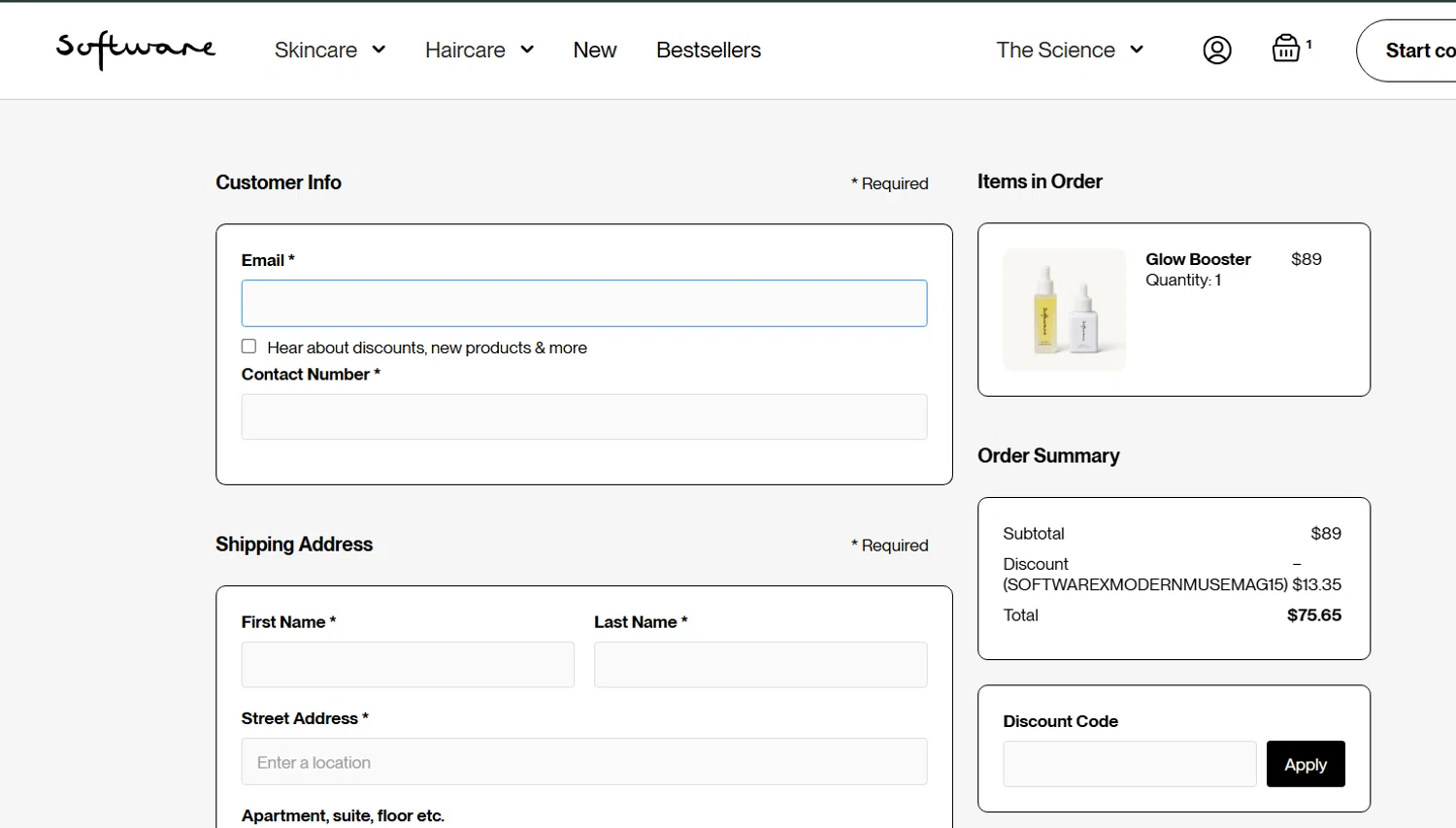Open the user account icon
Image resolution: width=1456 pixels, height=828 pixels.
coord(1217,50)
